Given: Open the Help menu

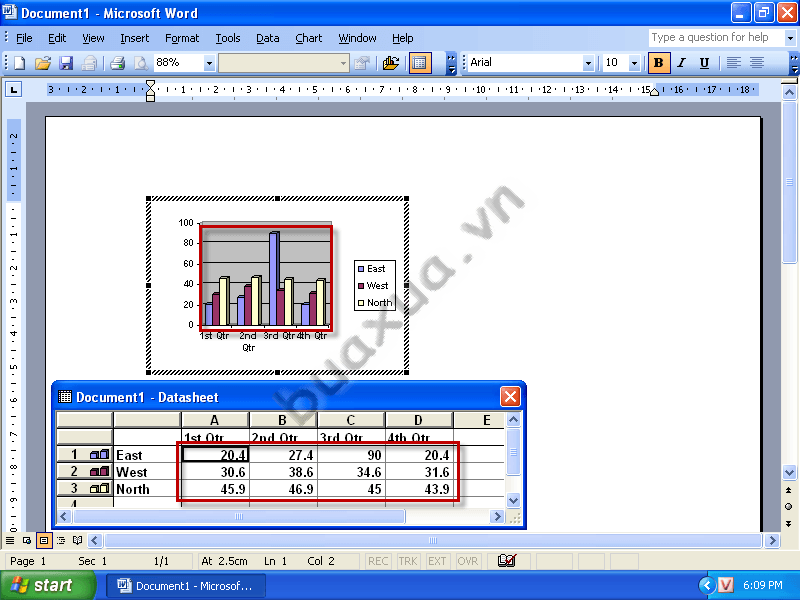Looking at the screenshot, I should [x=403, y=38].
